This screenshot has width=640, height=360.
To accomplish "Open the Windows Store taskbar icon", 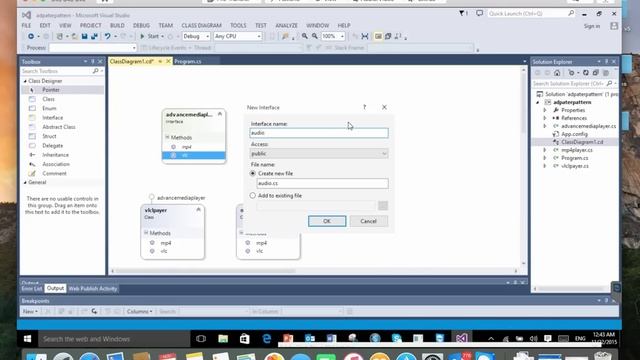I will coord(244,338).
